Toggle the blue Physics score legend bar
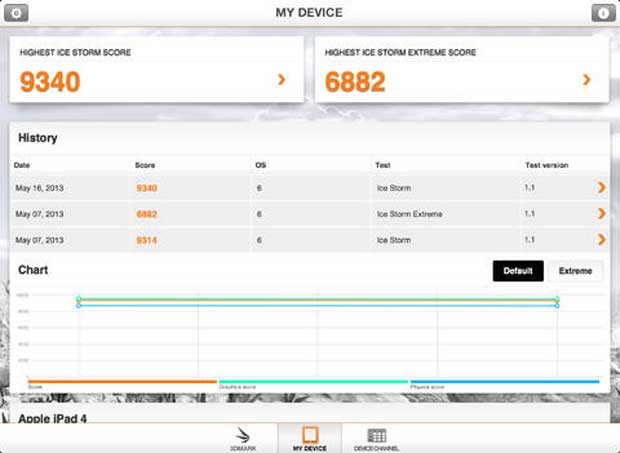Screen dimensions: 620x453 [505, 382]
